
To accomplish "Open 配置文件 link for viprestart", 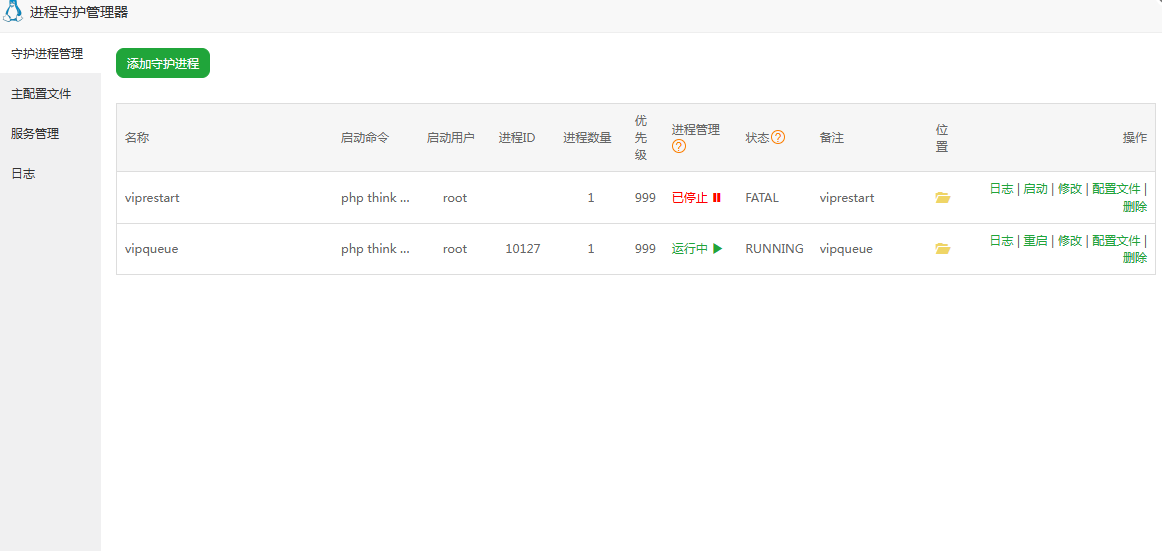I will (x=1116, y=189).
